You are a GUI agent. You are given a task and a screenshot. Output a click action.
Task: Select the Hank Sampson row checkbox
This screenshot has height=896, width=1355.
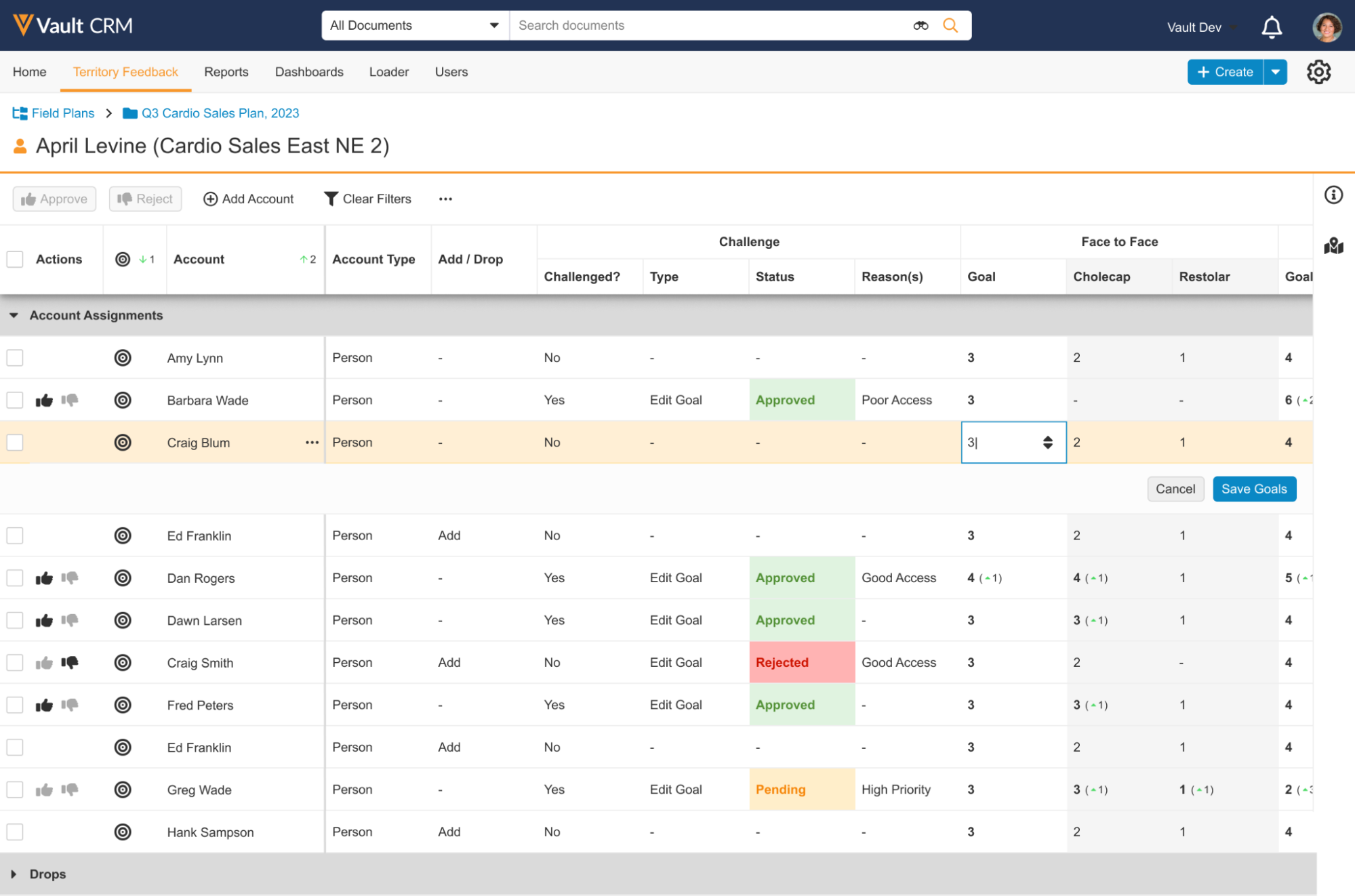15,832
